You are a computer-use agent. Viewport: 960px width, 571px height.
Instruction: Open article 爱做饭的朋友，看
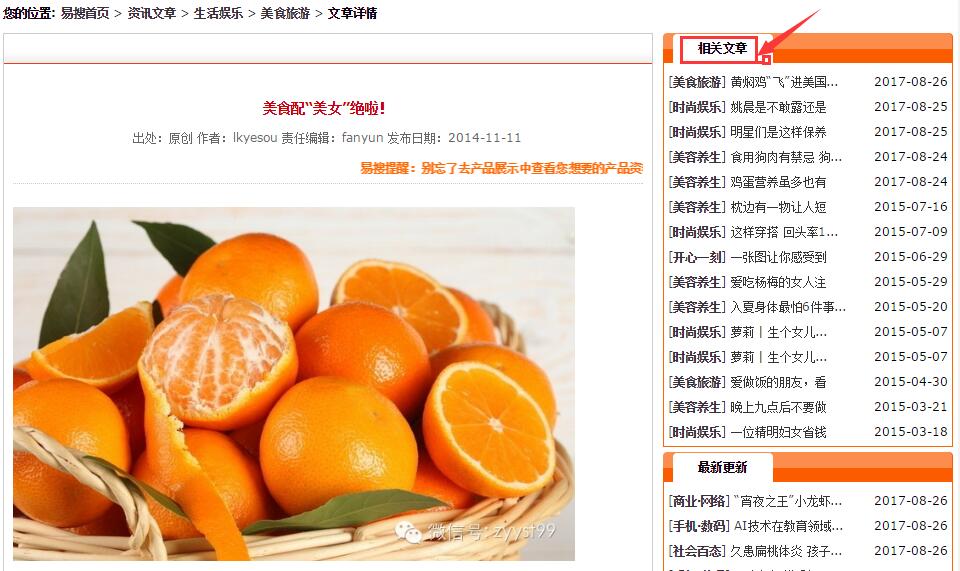click(778, 383)
